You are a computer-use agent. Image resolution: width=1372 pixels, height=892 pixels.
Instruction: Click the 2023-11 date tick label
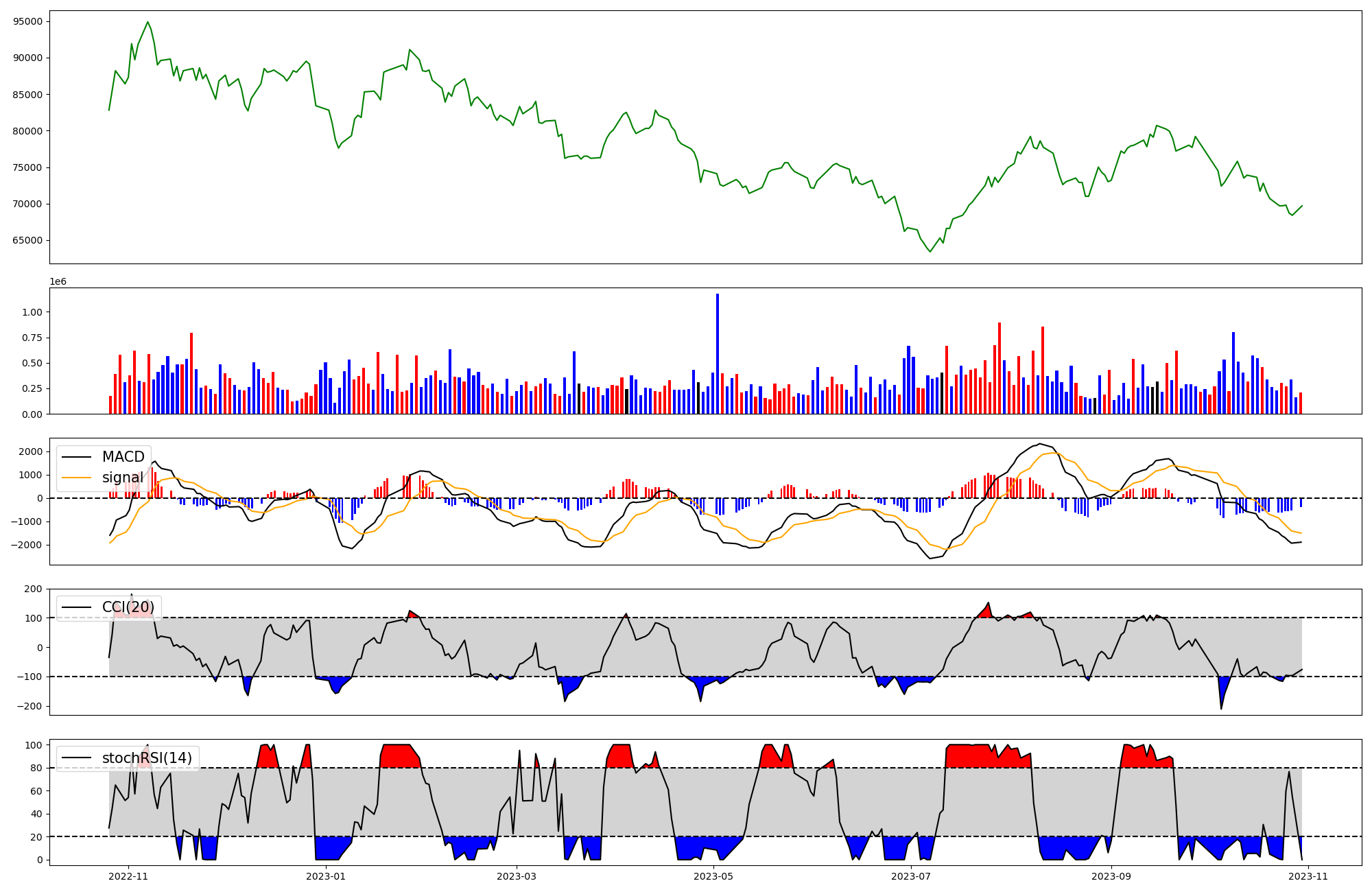[1308, 876]
